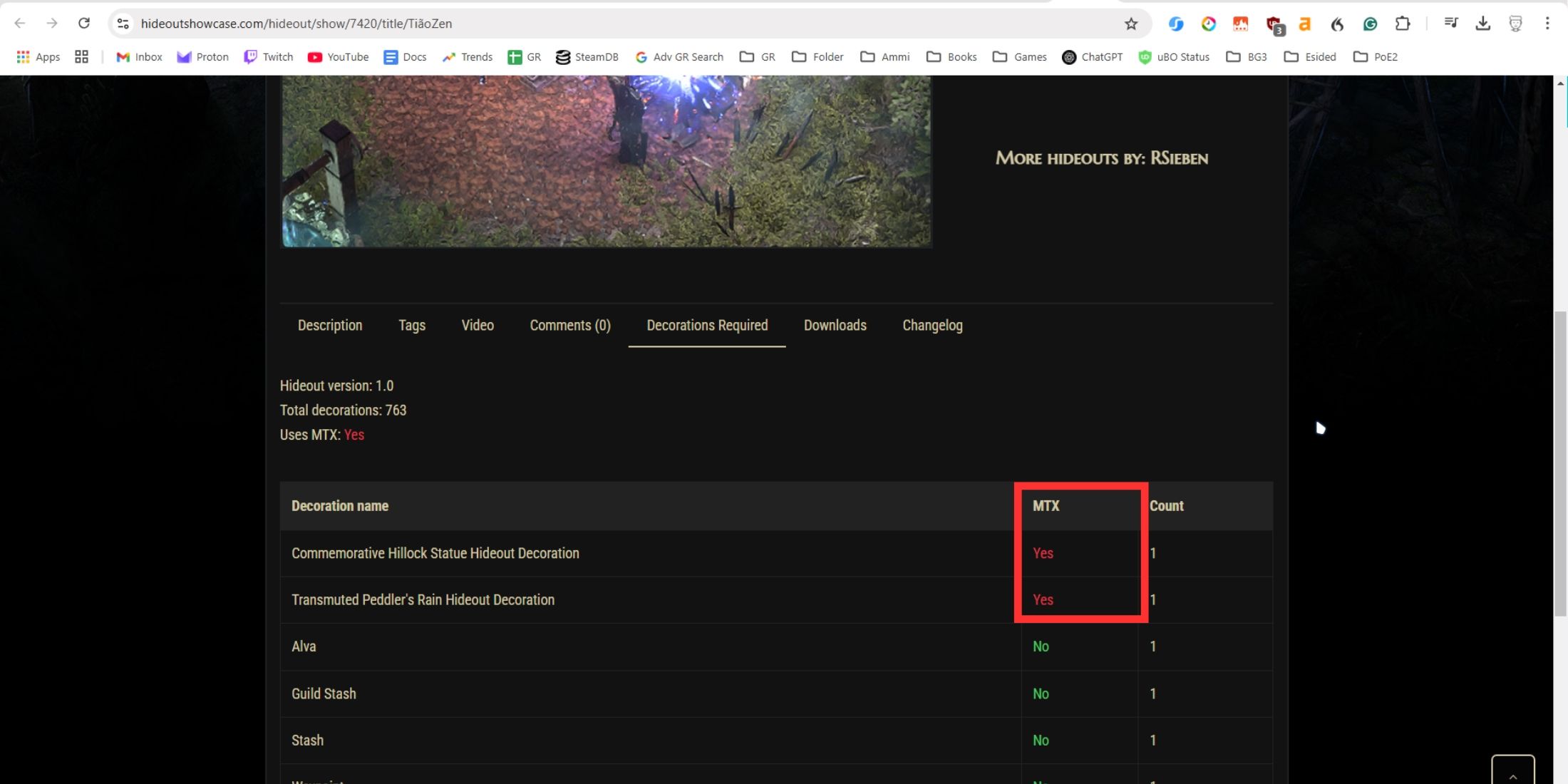
Task: Click the Alva decoration row
Action: pyautogui.click(x=776, y=647)
